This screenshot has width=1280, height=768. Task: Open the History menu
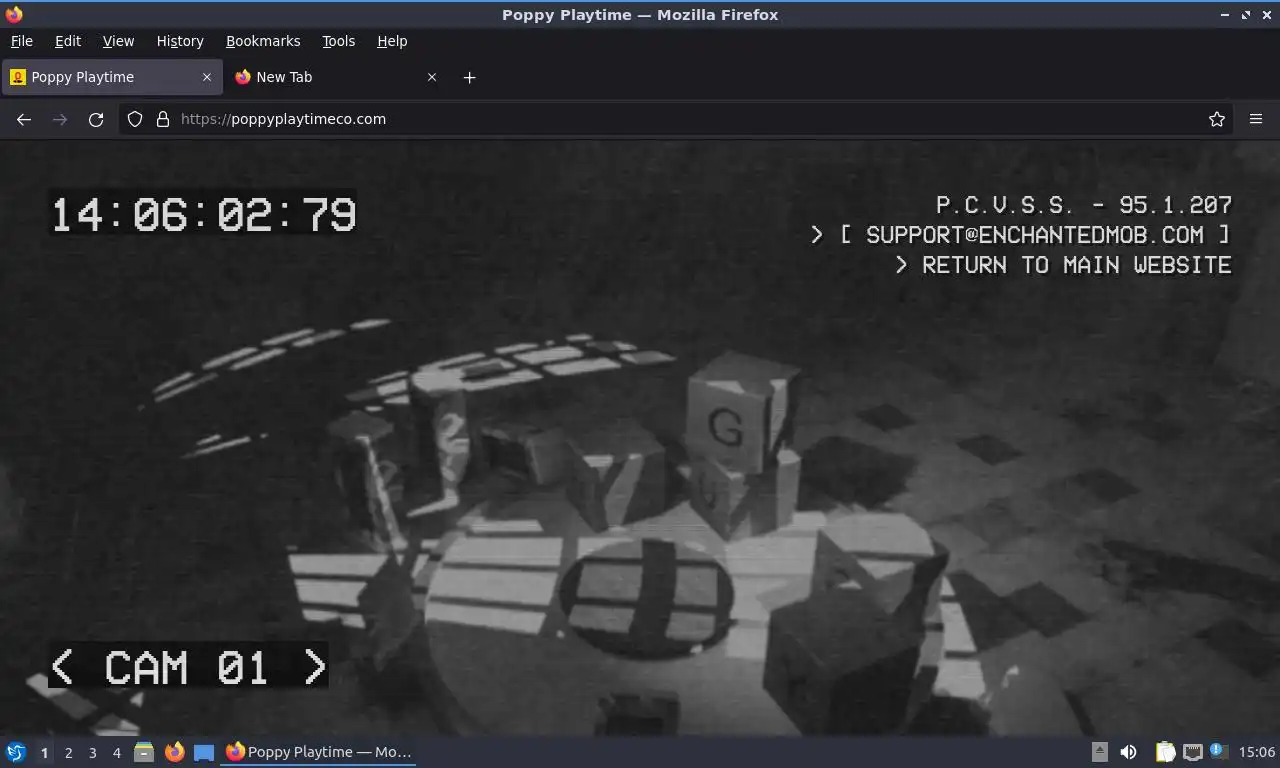click(180, 41)
